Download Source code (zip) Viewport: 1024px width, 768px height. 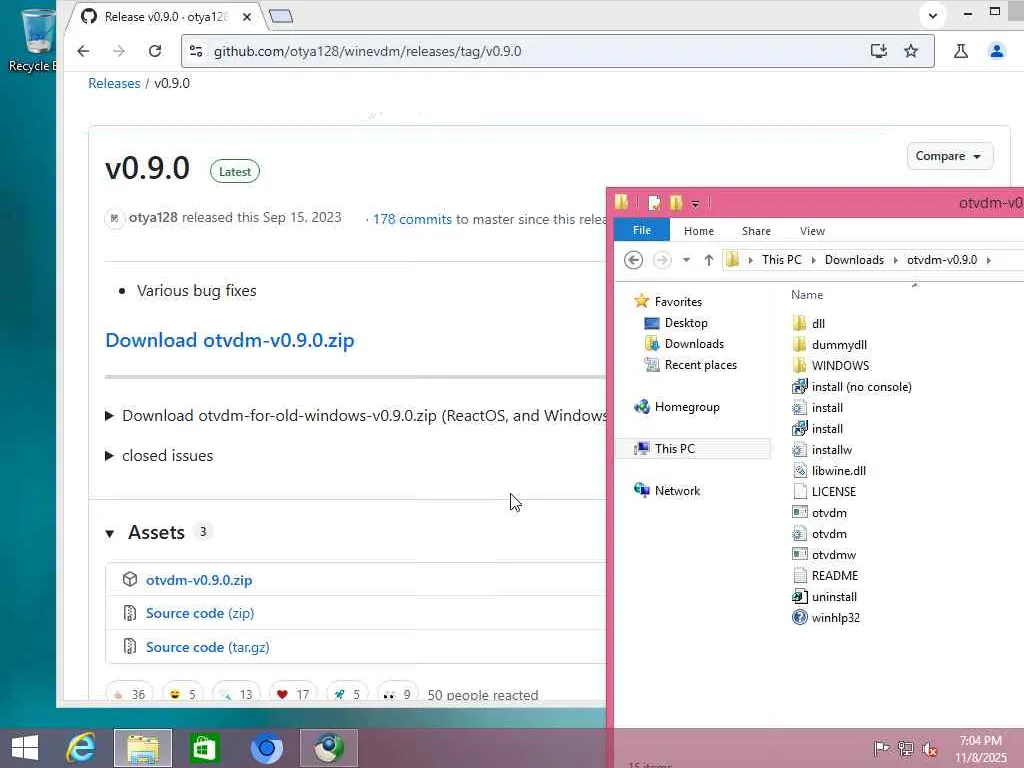[200, 613]
